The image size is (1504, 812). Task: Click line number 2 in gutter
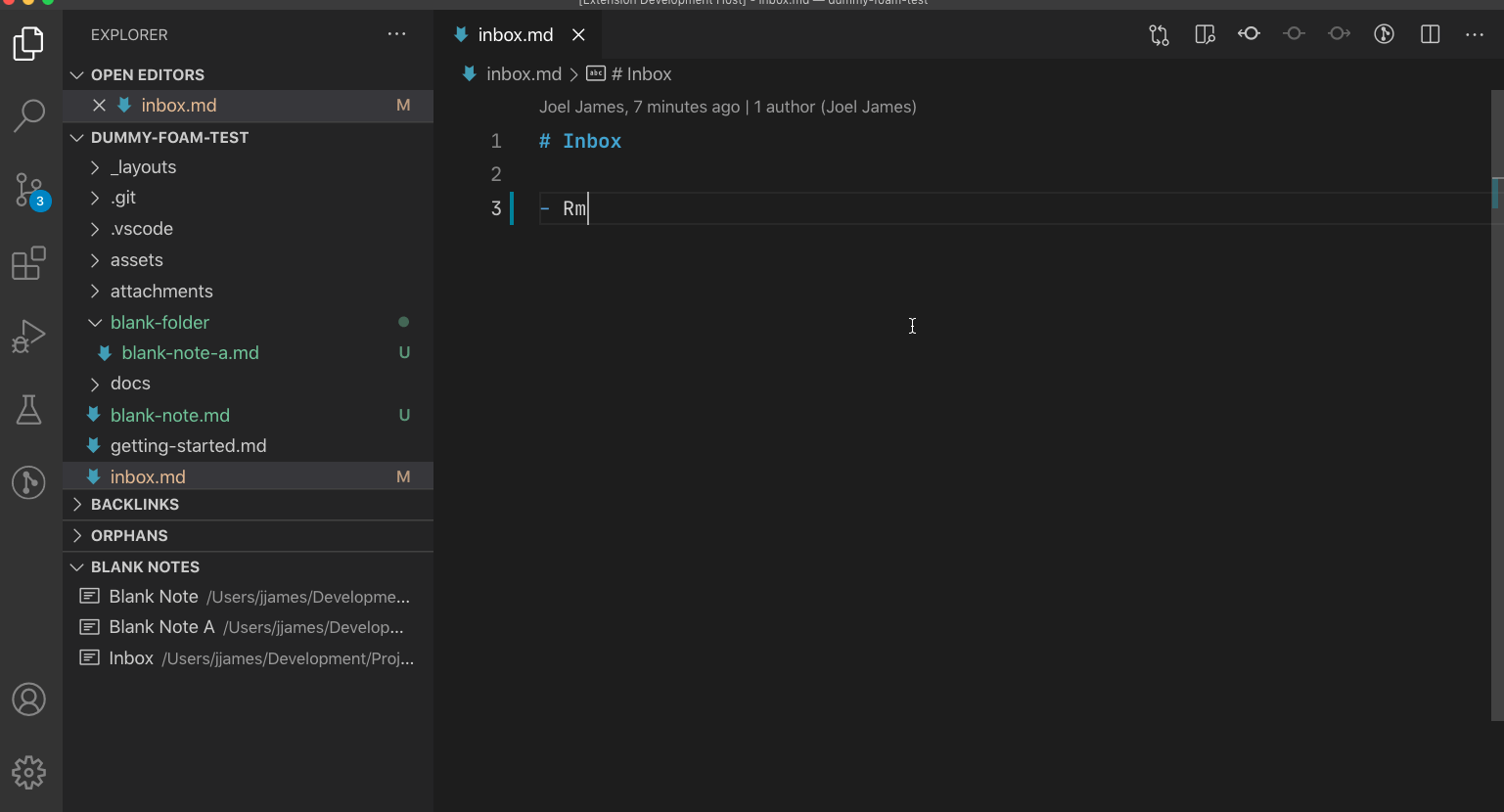pos(496,174)
